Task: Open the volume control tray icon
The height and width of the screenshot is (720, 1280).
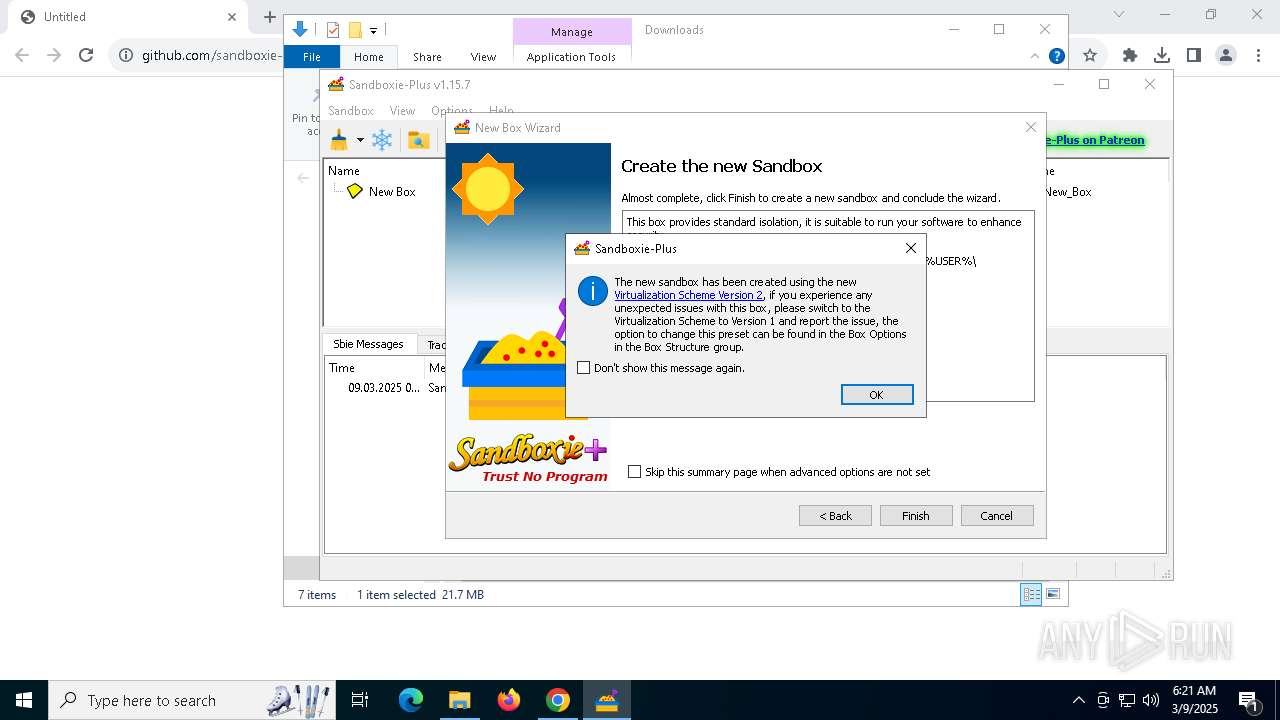Action: click(x=1151, y=700)
